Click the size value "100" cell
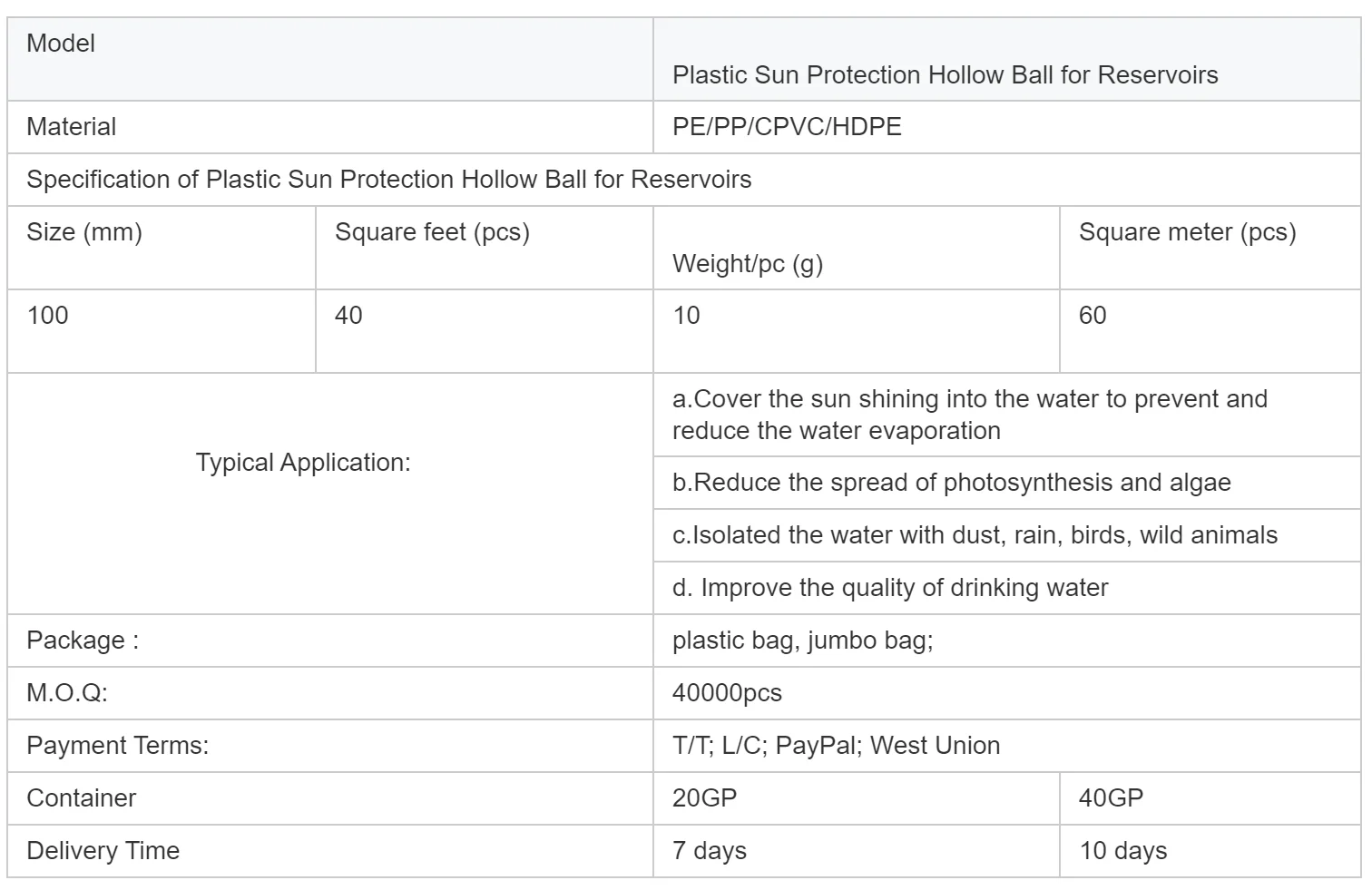 click(x=48, y=316)
